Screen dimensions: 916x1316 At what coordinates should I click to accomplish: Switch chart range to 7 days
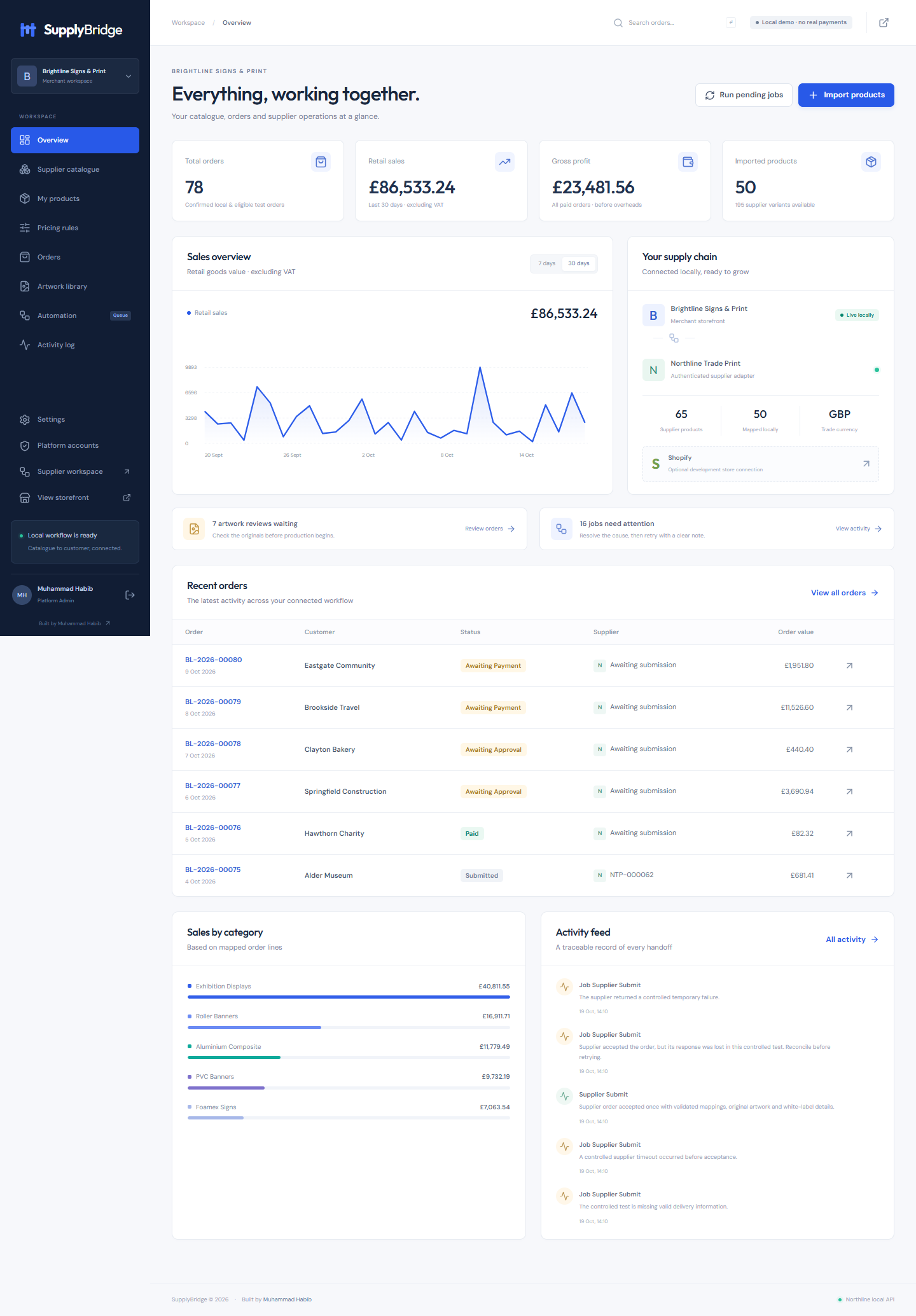pyautogui.click(x=546, y=264)
